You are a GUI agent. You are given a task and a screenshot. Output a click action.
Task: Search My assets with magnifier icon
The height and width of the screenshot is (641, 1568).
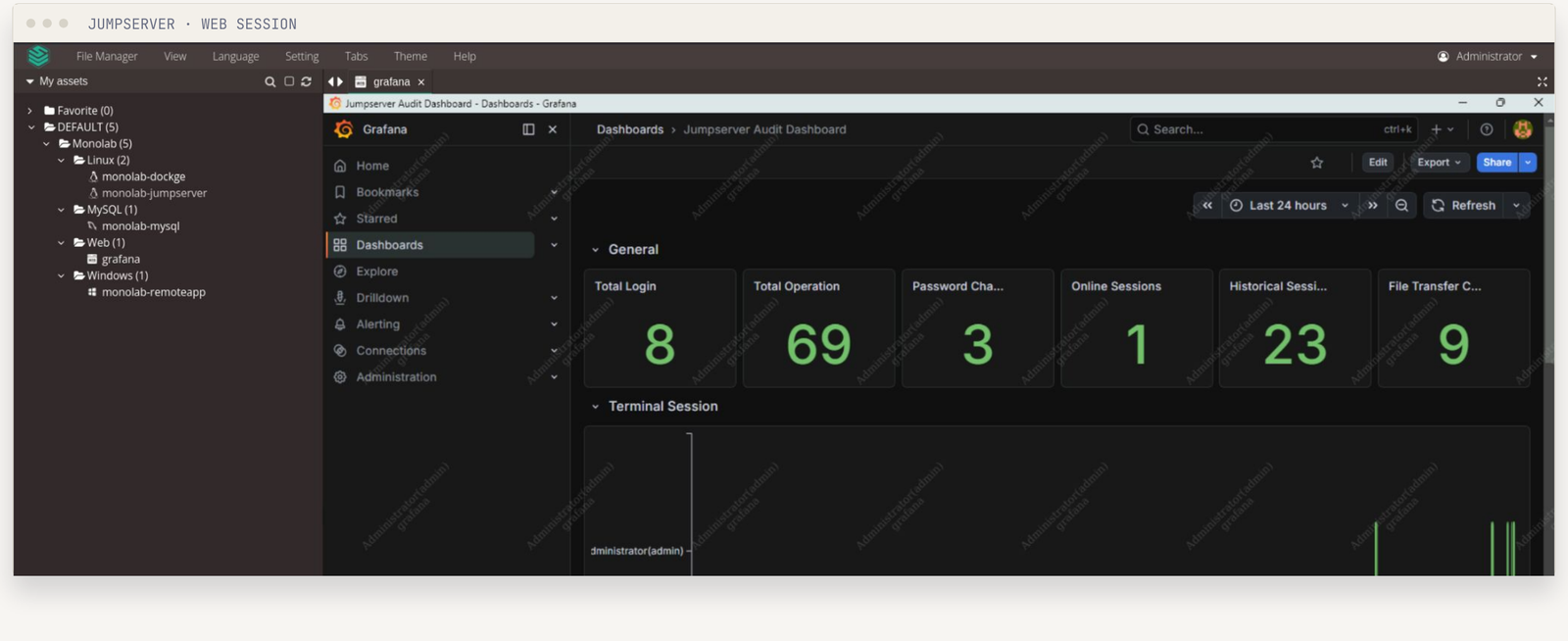click(270, 82)
